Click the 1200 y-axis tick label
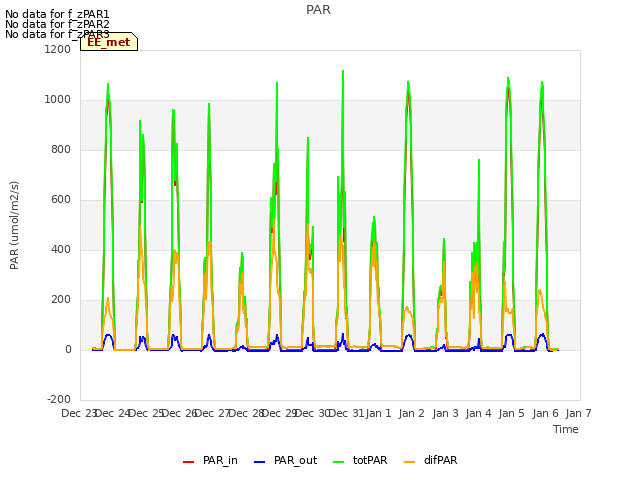The width and height of the screenshot is (640, 480). pos(58,49)
